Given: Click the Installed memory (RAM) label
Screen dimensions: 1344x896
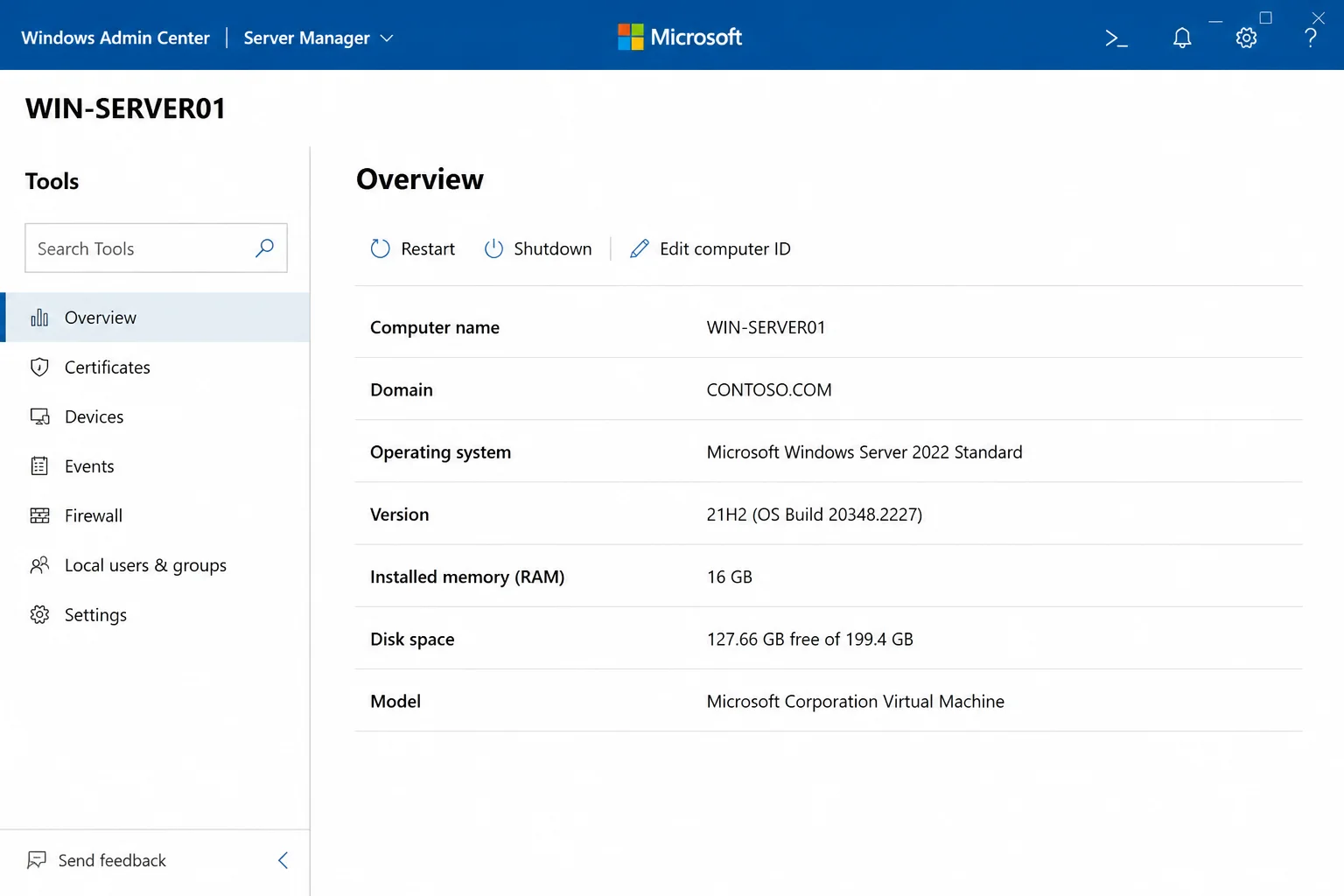Looking at the screenshot, I should pyautogui.click(x=467, y=577).
